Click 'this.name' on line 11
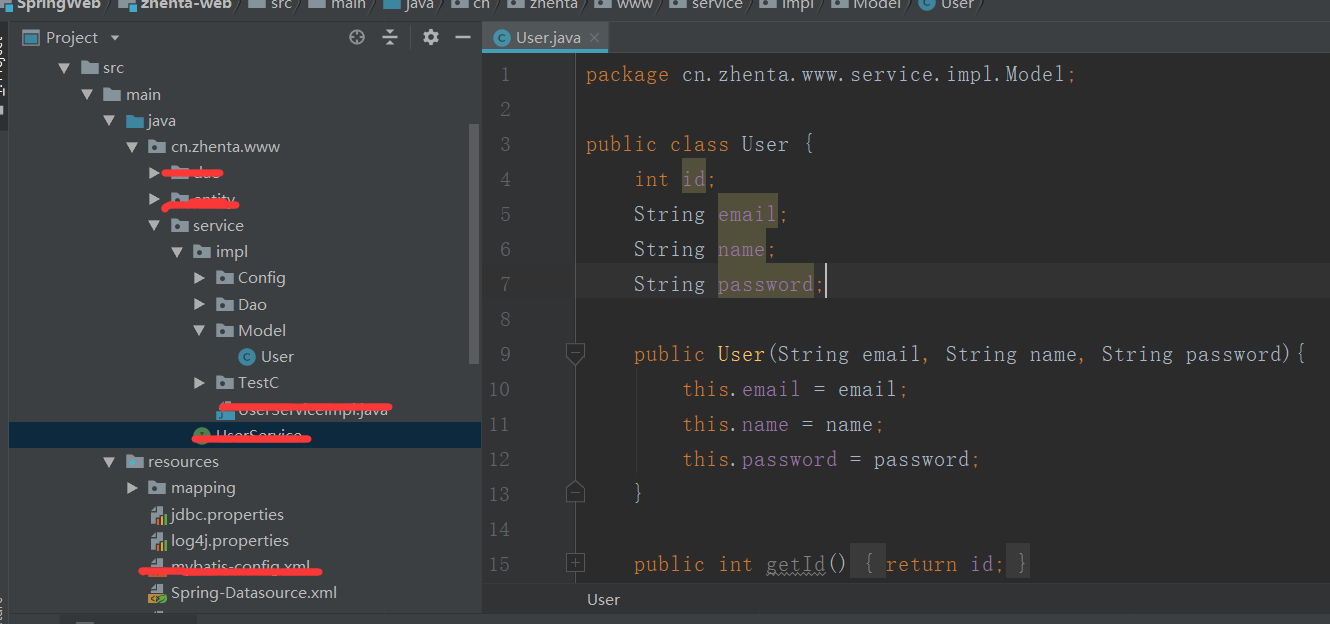This screenshot has width=1330, height=624. (x=736, y=424)
